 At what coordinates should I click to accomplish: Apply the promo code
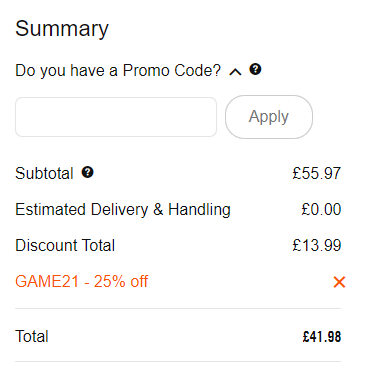click(269, 117)
